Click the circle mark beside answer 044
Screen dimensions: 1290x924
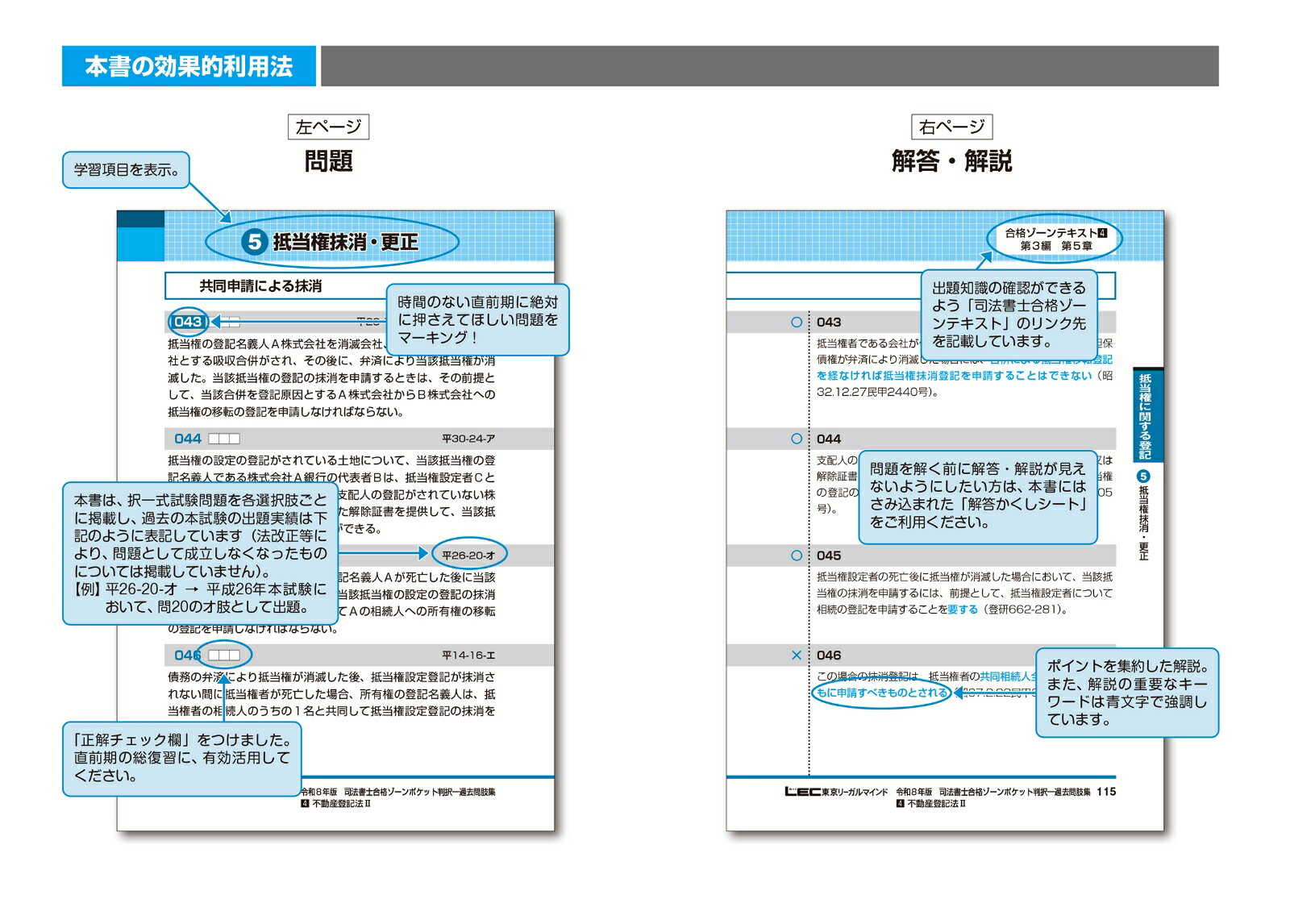[x=797, y=439]
